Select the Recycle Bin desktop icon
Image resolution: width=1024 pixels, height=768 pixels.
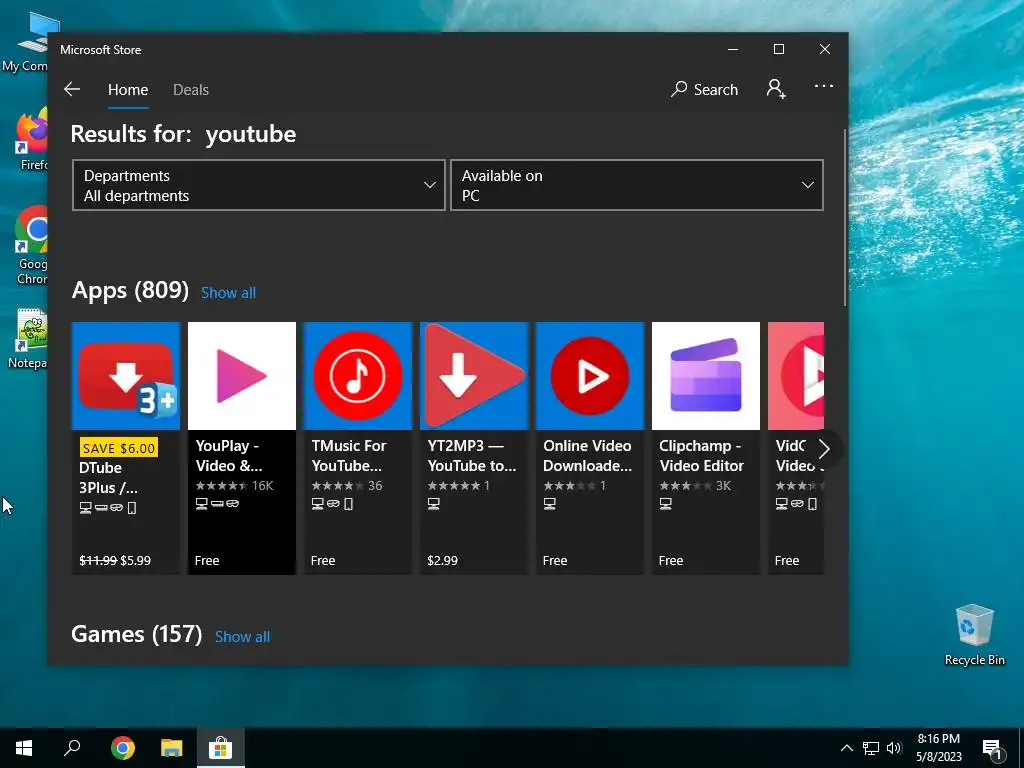tap(974, 635)
